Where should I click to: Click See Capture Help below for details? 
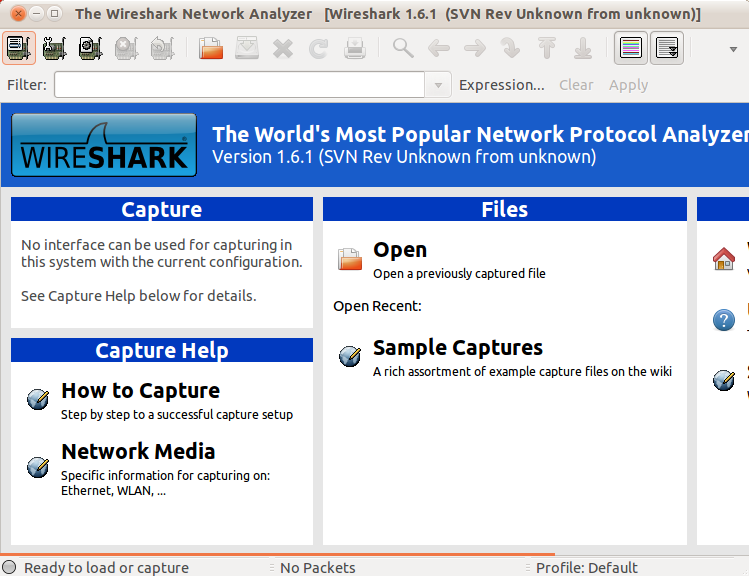pyautogui.click(x=139, y=296)
